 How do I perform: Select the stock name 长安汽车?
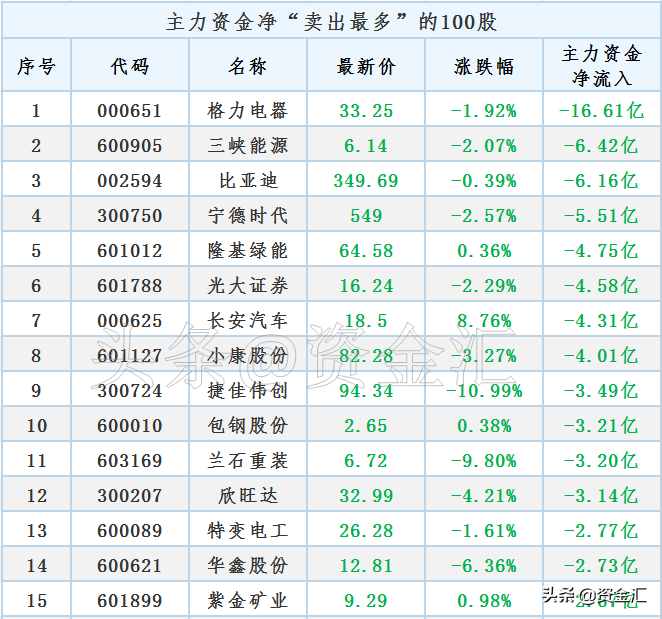[248, 321]
